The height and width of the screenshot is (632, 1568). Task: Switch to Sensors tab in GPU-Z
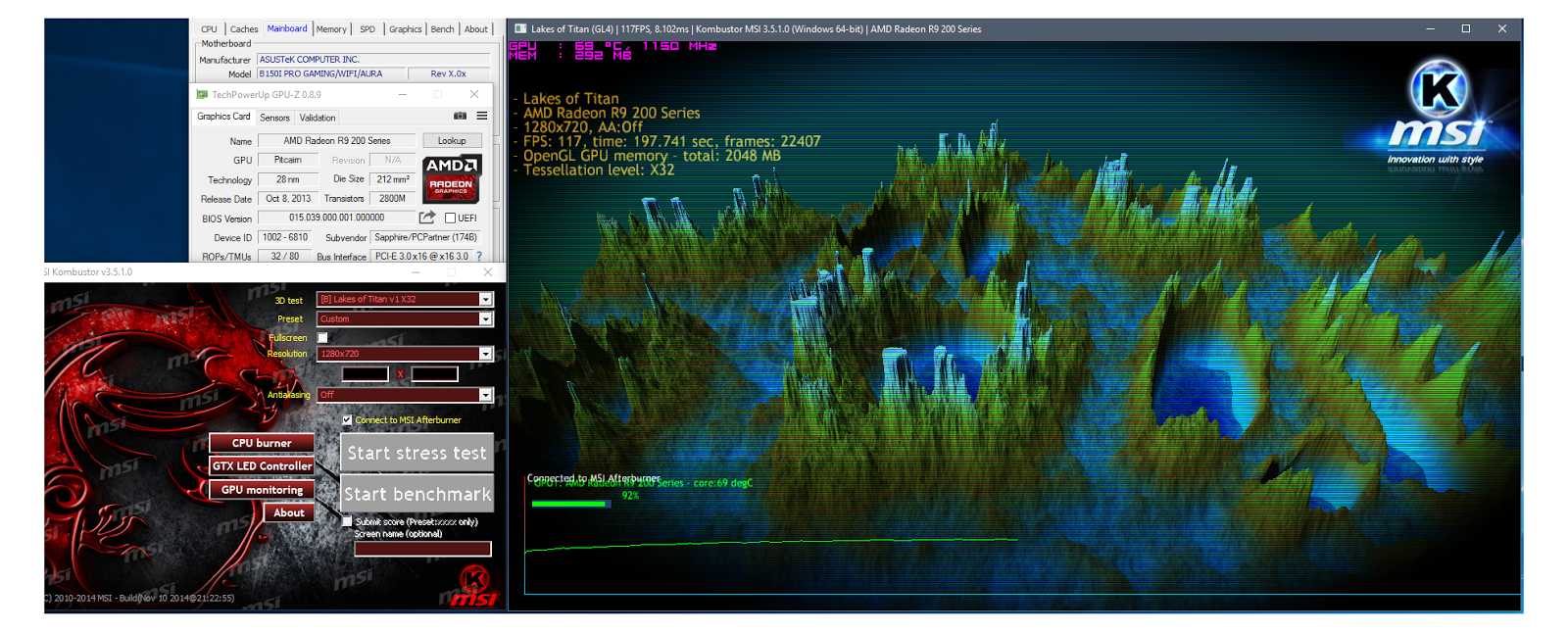click(x=274, y=118)
